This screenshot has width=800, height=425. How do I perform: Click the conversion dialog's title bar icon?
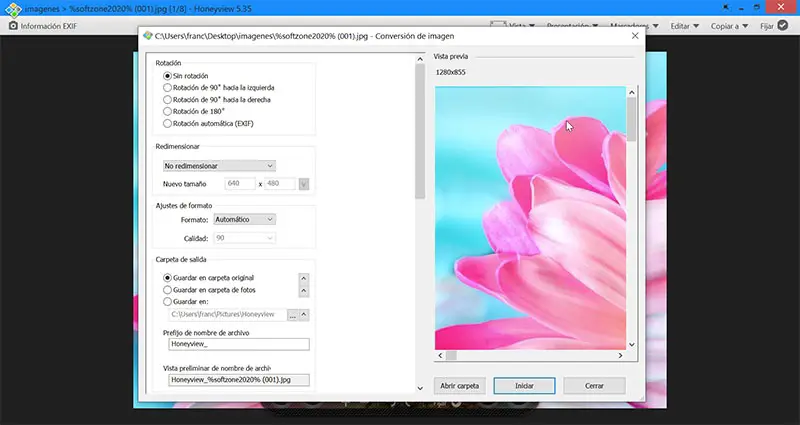pos(148,36)
